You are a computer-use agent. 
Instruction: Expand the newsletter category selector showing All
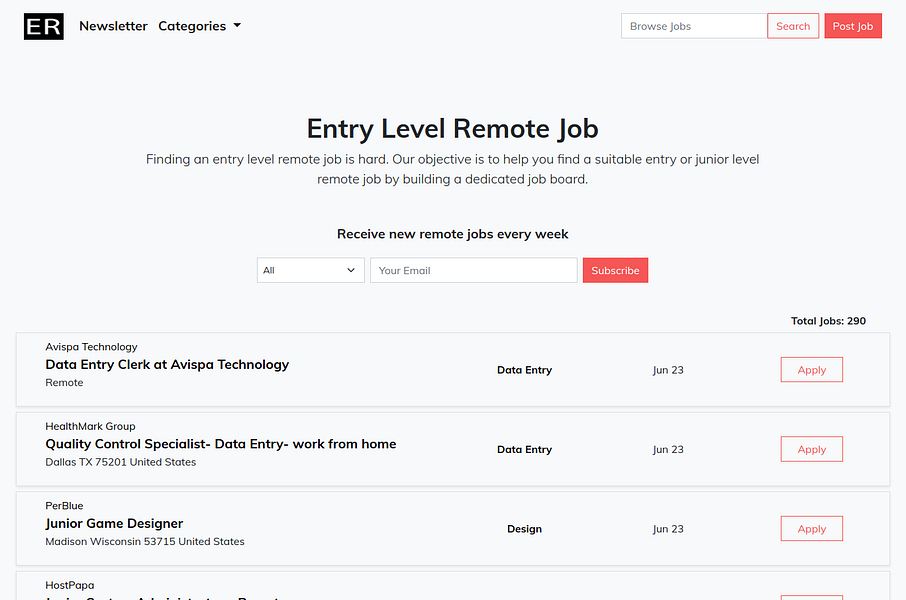[310, 270]
